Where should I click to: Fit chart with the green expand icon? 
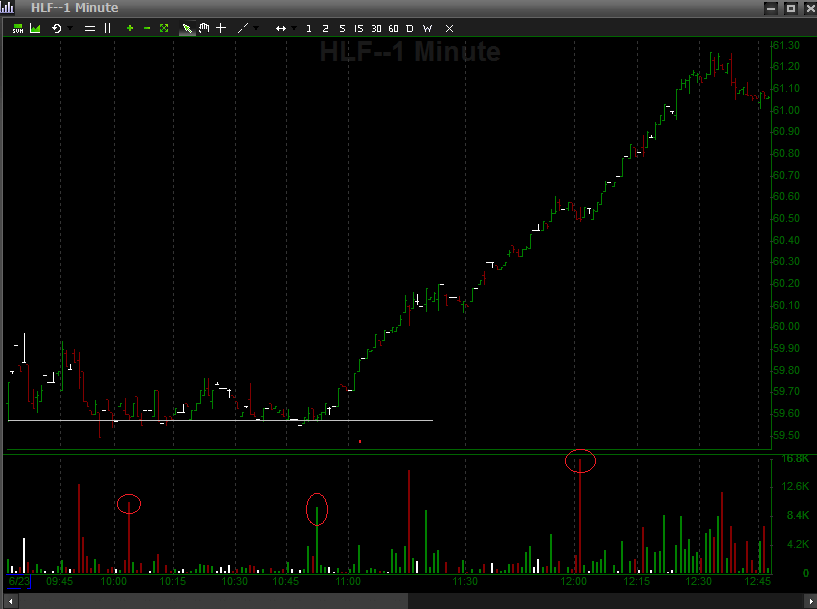point(164,28)
